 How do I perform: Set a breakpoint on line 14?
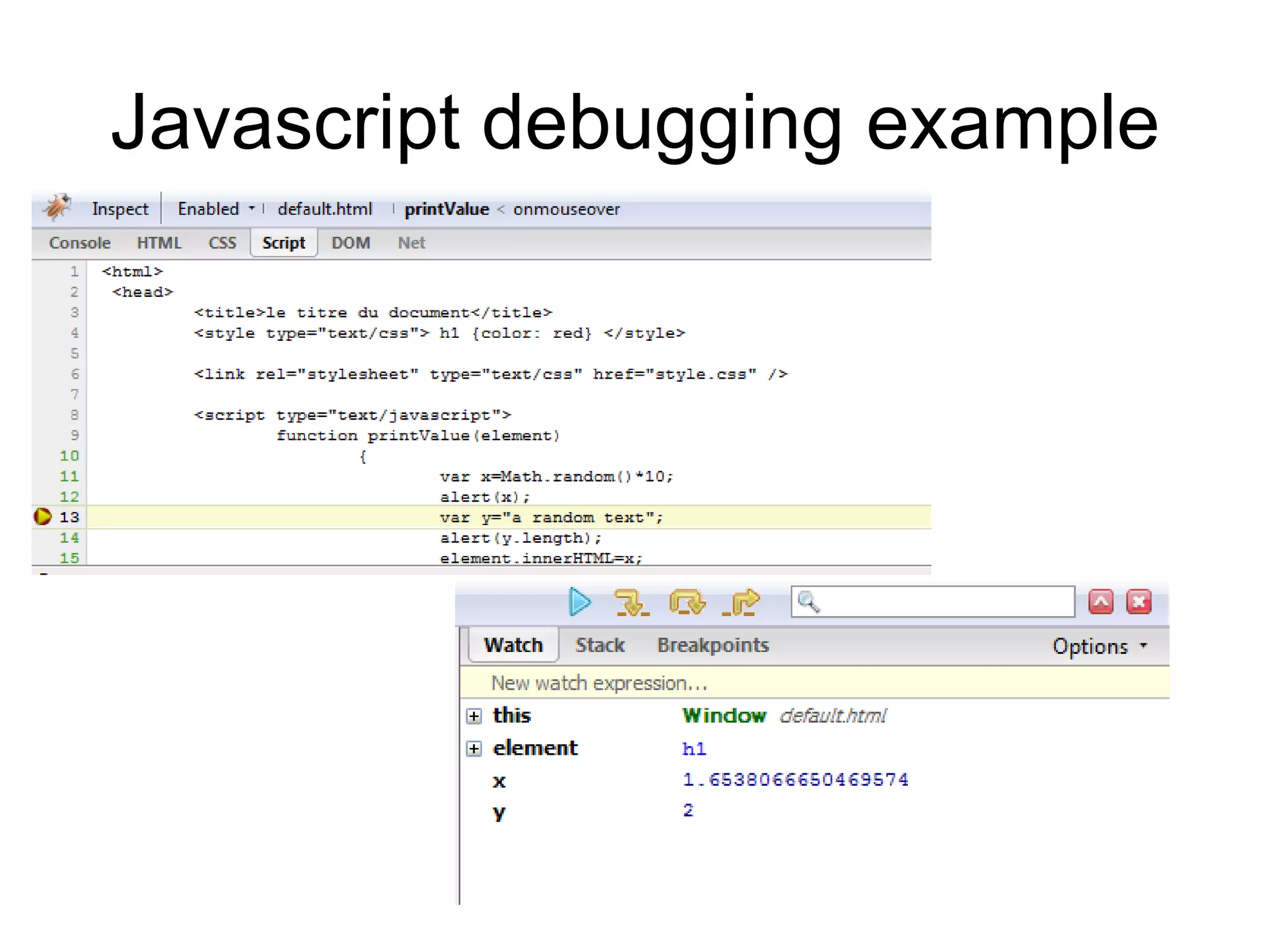tap(69, 537)
